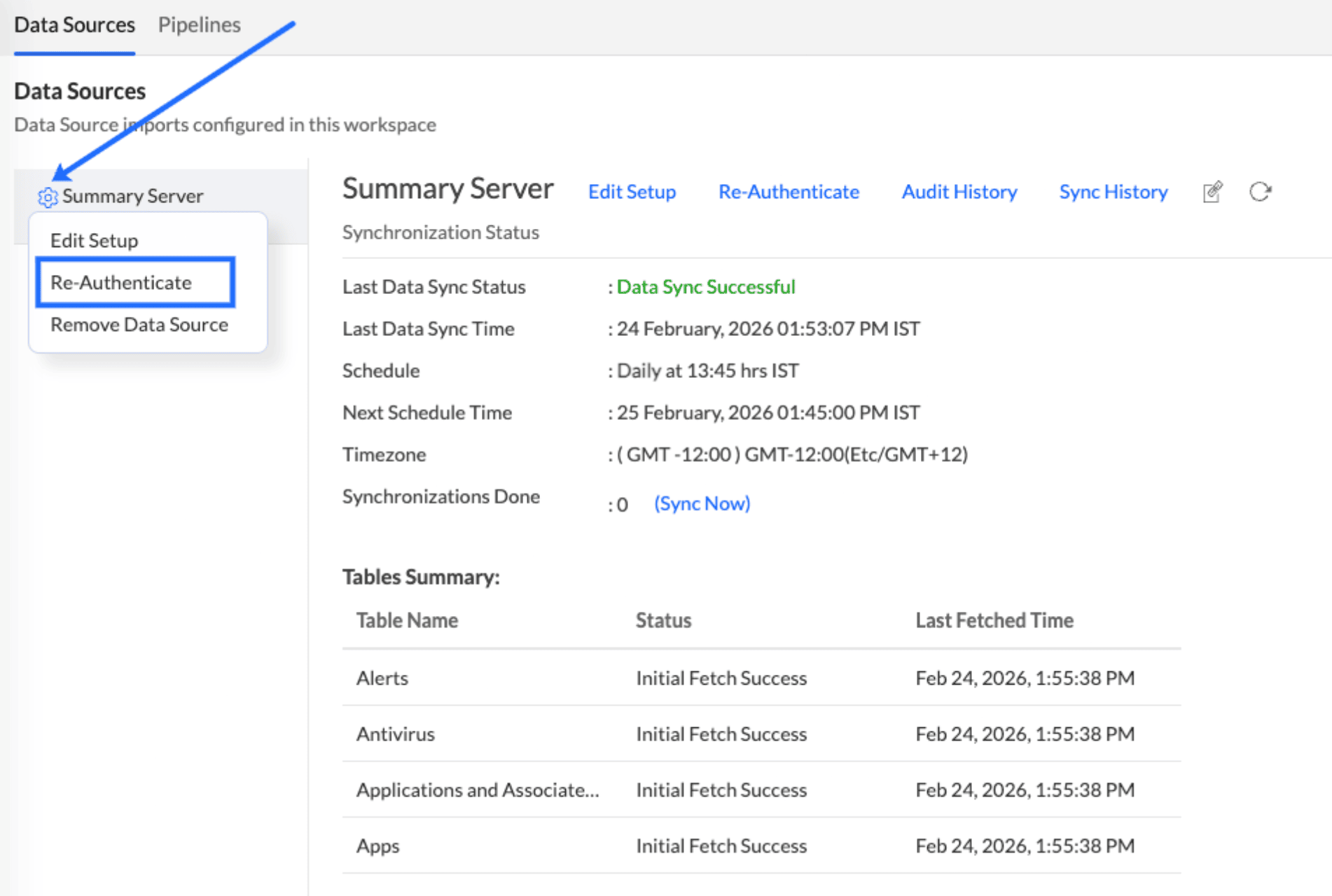Screen dimensions: 1332x896
Task: Click the gear icon beside Summary Server
Action: [48, 197]
